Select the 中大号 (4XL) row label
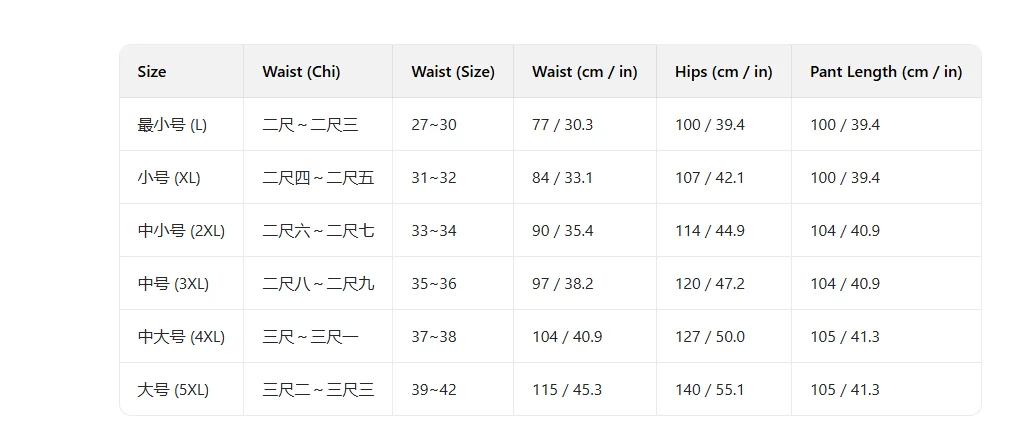The height and width of the screenshot is (431, 1032). pyautogui.click(x=181, y=337)
